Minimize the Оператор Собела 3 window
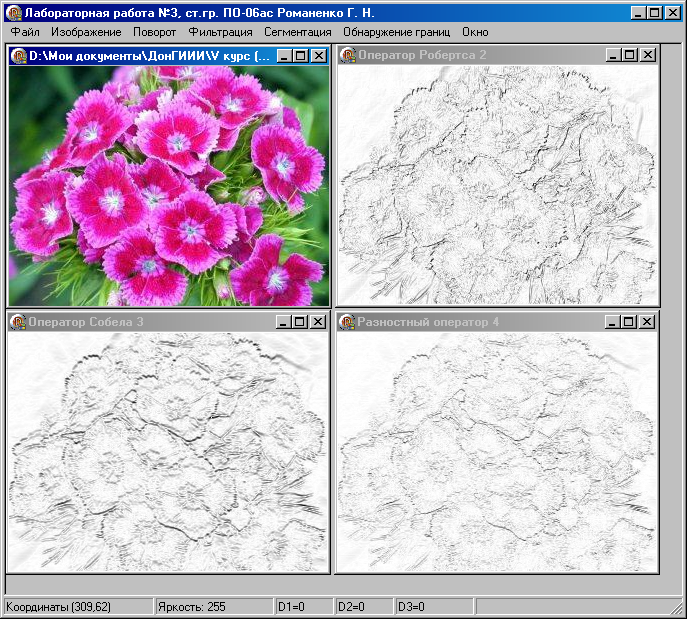This screenshot has height=619, width=687. (x=283, y=322)
